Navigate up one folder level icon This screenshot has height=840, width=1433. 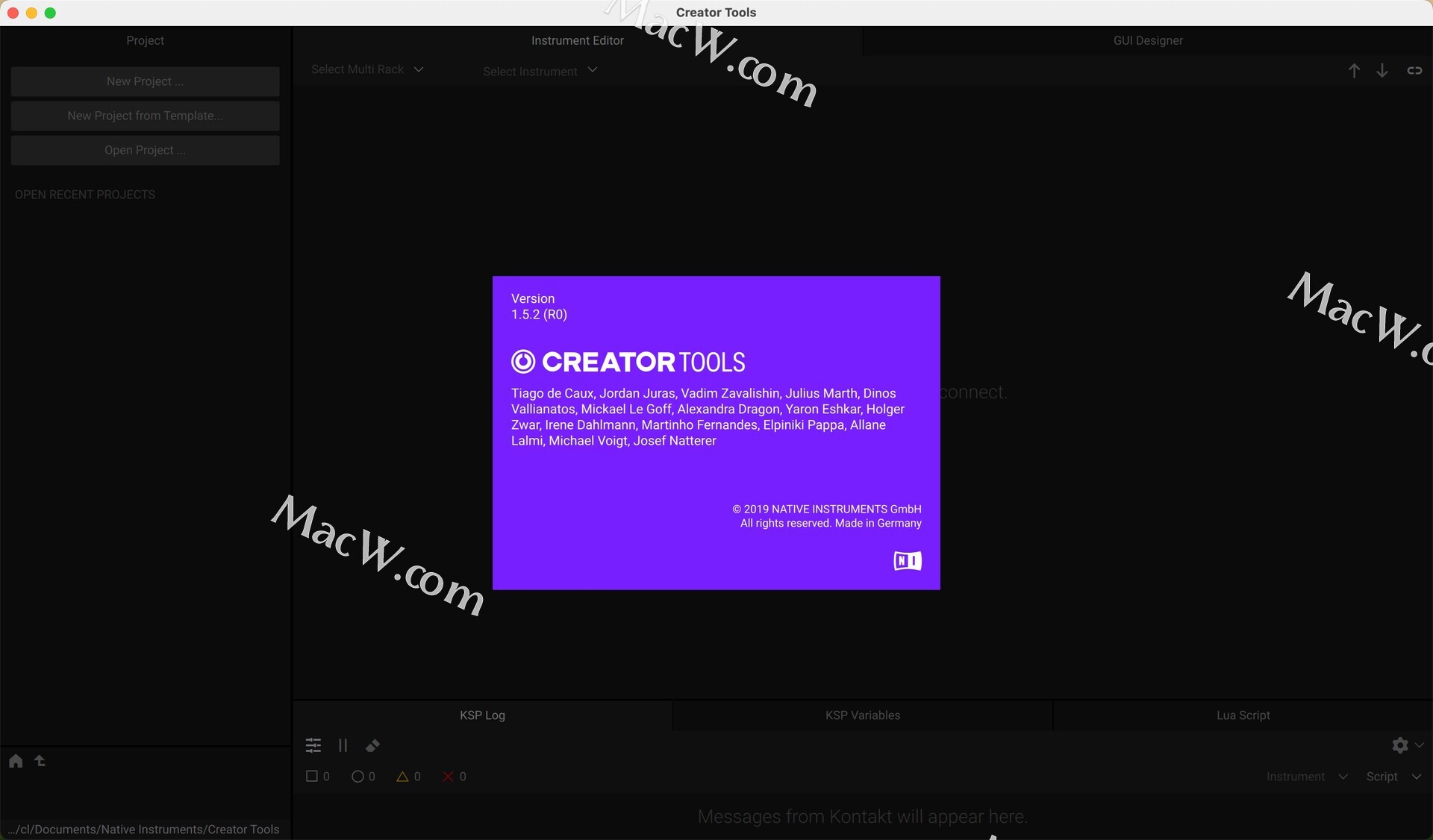[x=40, y=761]
